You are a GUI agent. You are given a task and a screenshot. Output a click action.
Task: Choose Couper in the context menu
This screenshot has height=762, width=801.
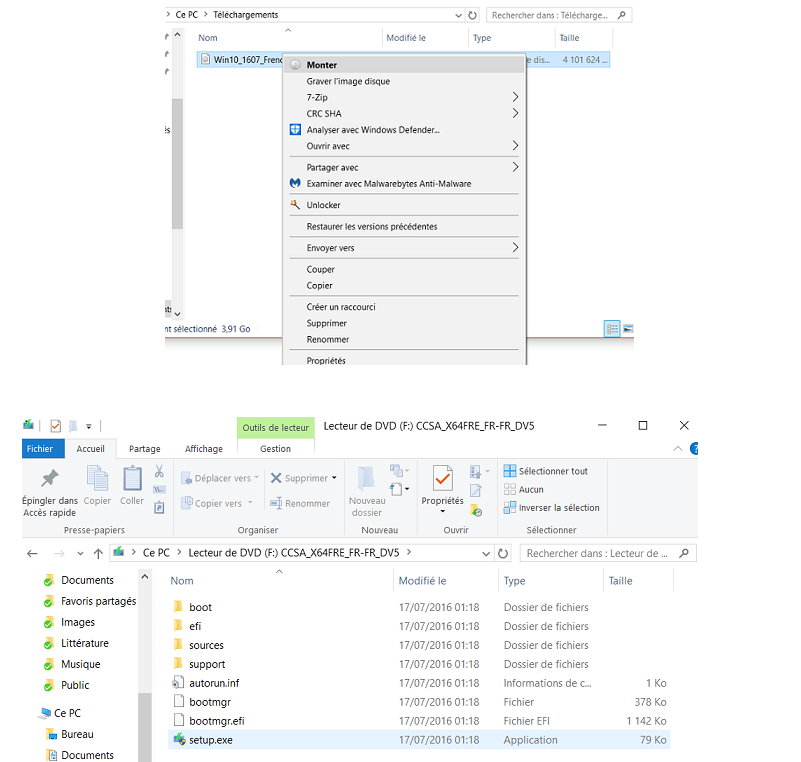coord(404,269)
